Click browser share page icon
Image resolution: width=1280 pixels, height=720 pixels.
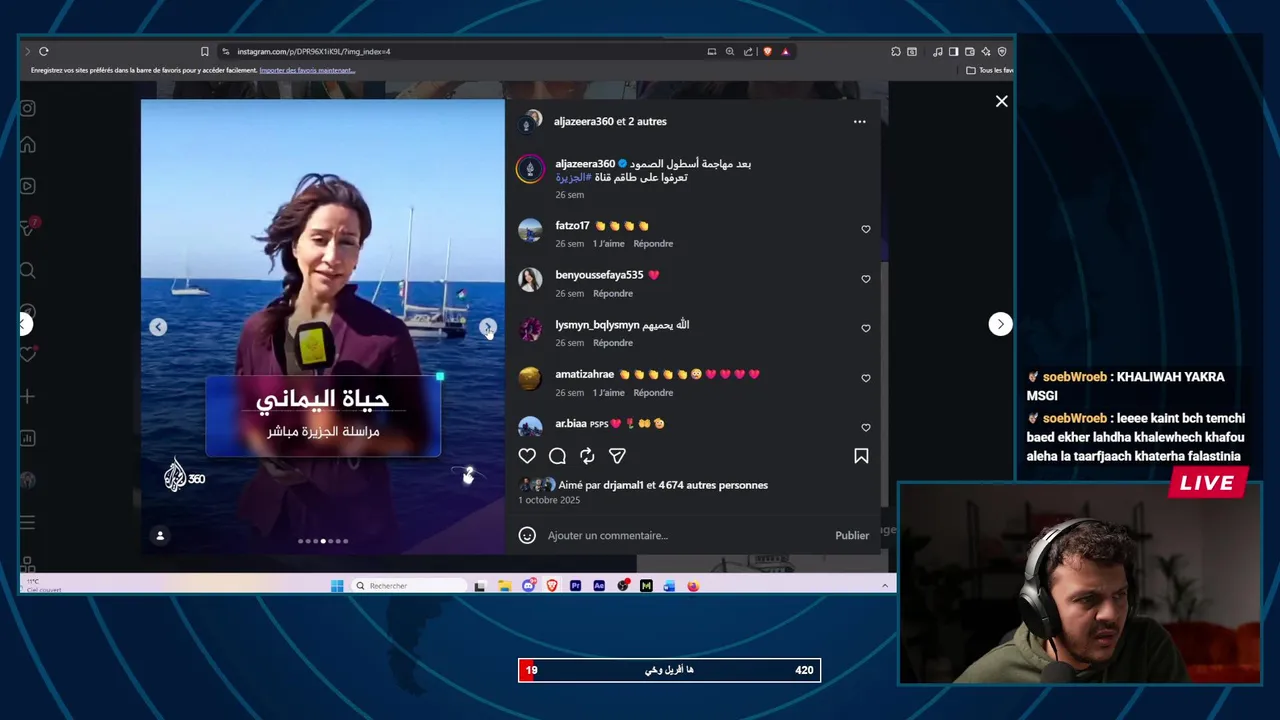pyautogui.click(x=748, y=51)
